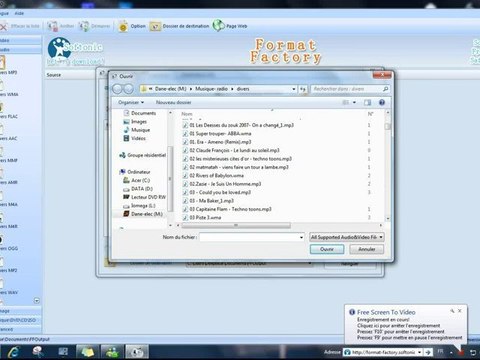
Task: Click the divers breadcrumb segment
Action: 243,89
